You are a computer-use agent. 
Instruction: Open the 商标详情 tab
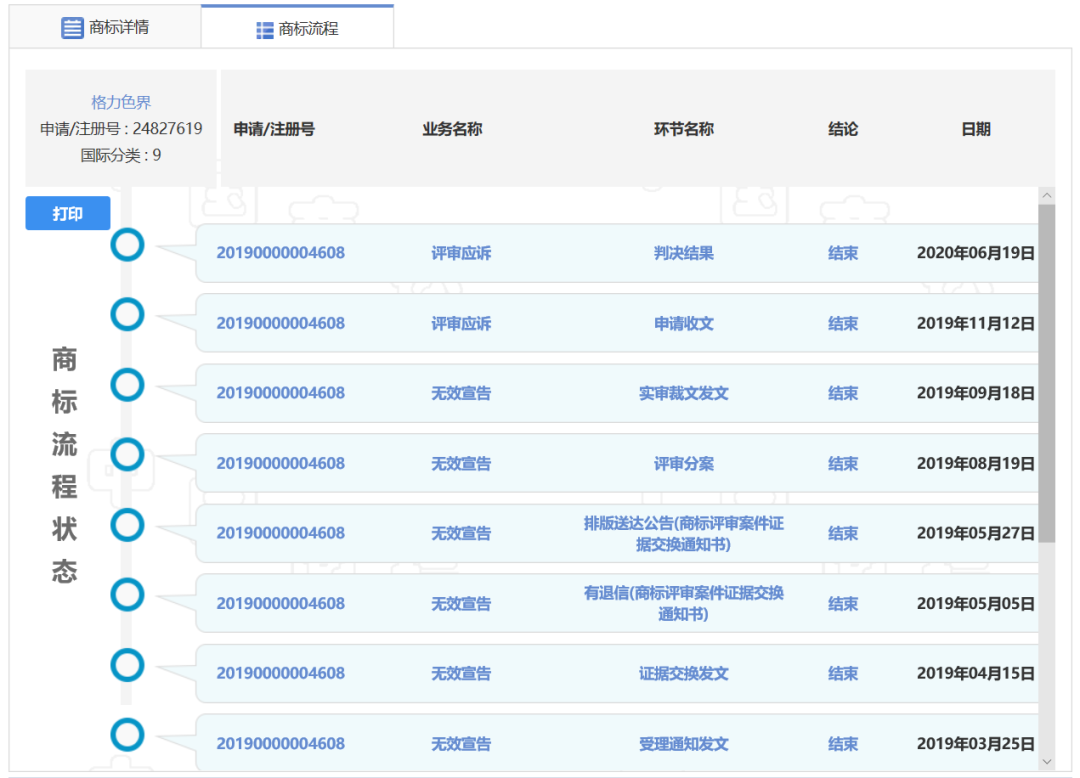point(105,27)
